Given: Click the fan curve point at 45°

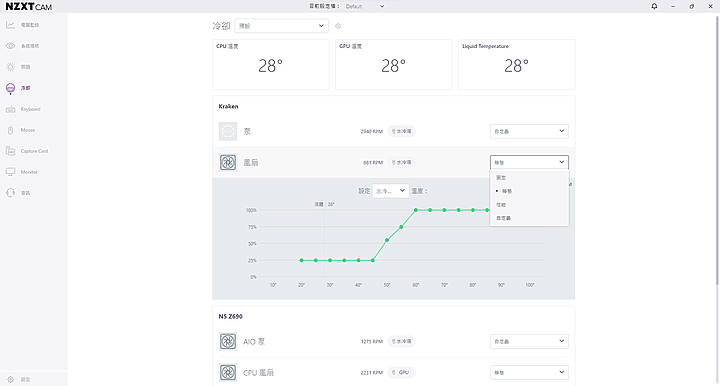Looking at the screenshot, I should (x=373, y=260).
